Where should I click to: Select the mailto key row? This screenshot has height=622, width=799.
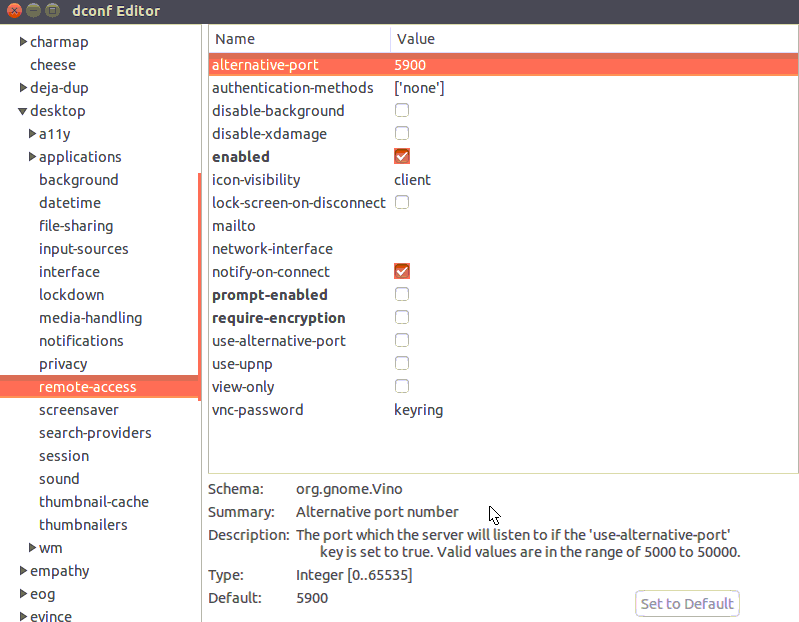(x=503, y=226)
